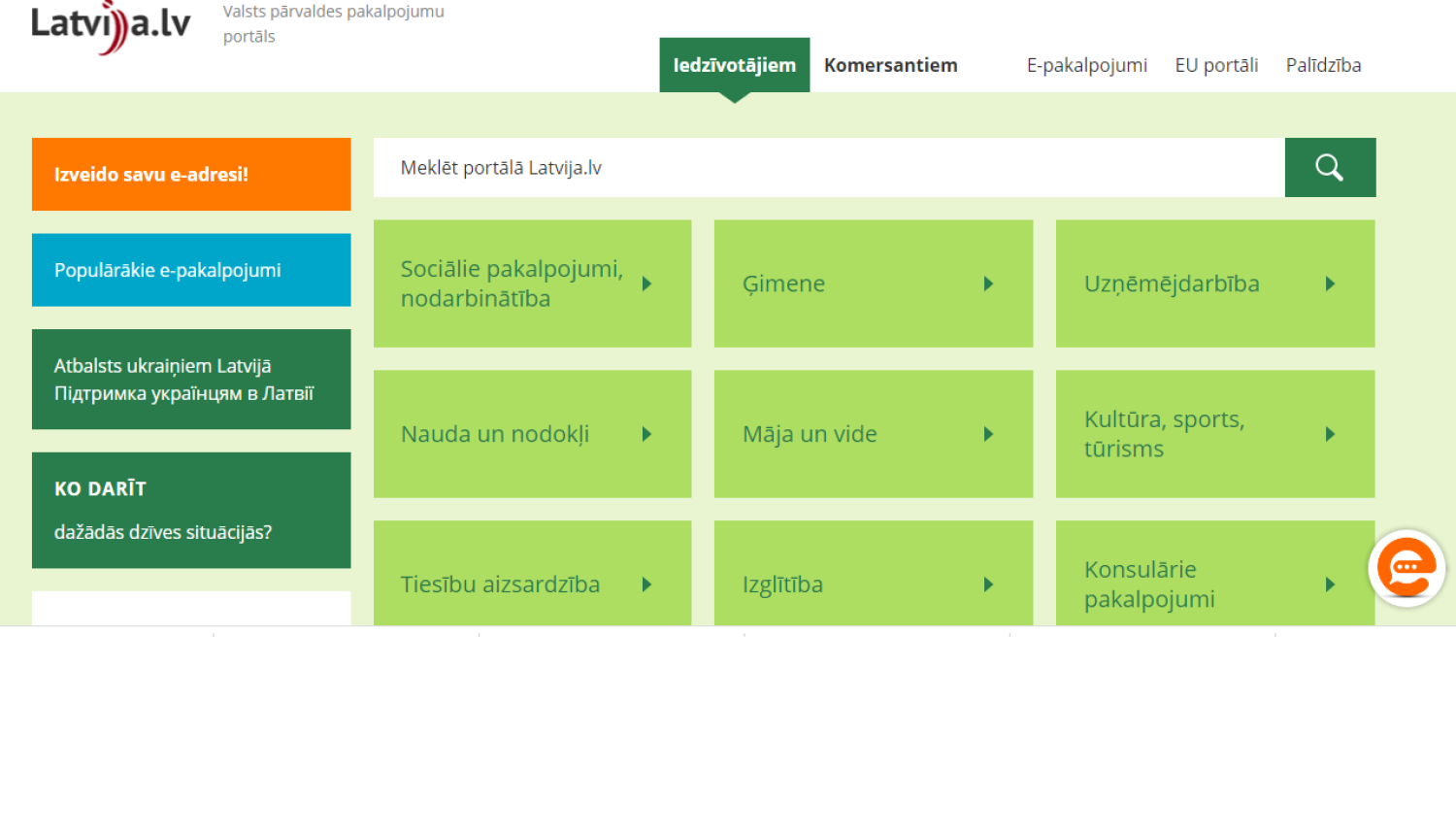The height and width of the screenshot is (835, 1456).
Task: Click arrow on Nauda un nodokļi tile
Action: point(646,434)
